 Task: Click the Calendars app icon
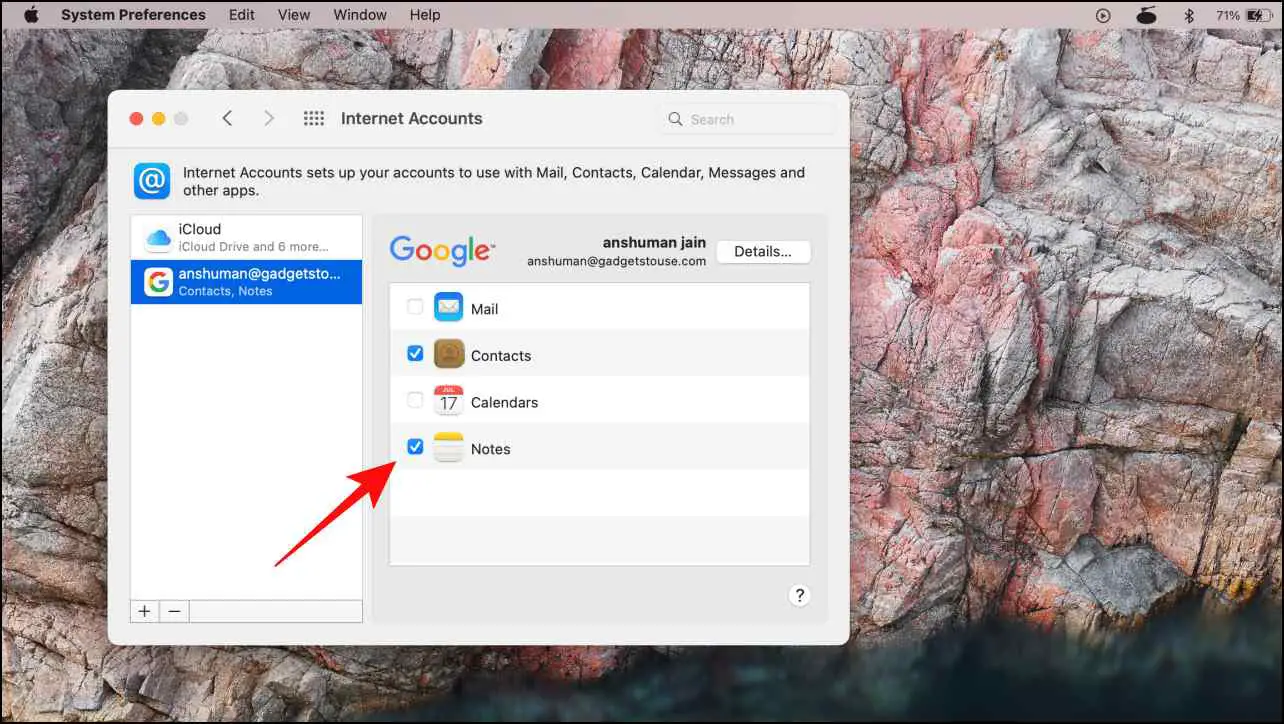tap(448, 401)
